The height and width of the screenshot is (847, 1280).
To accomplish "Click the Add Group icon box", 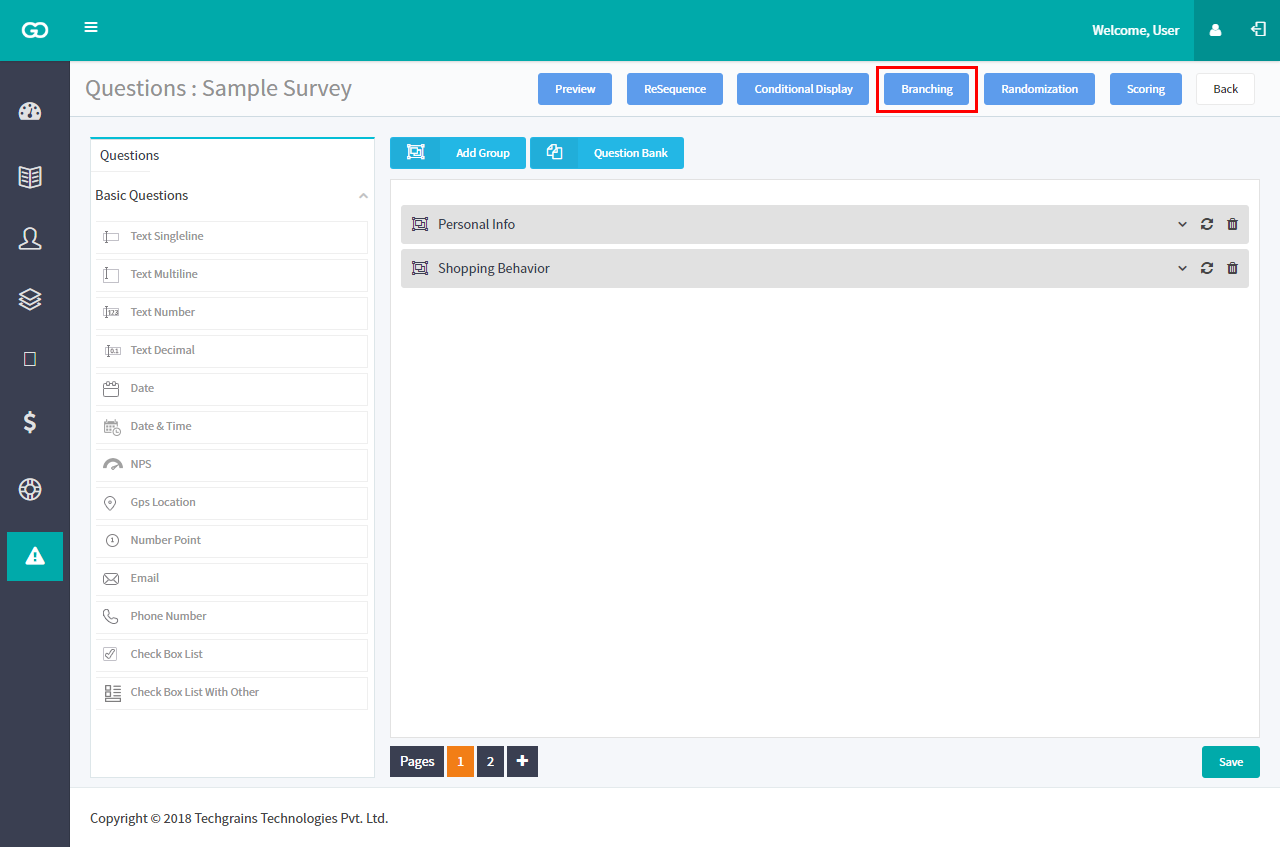I will click(x=416, y=153).
